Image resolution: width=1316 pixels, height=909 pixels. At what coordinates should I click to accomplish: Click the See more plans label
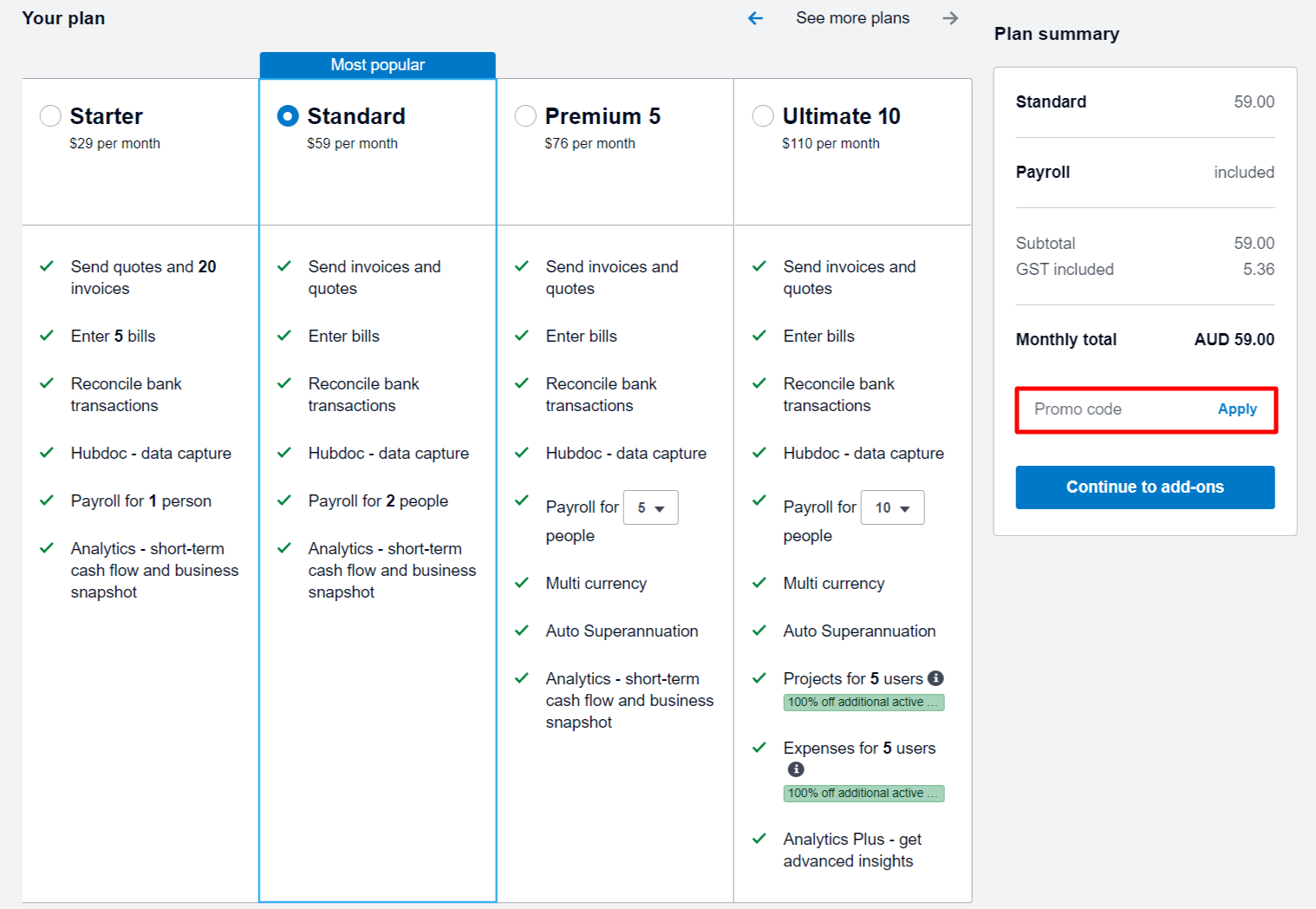(x=852, y=17)
